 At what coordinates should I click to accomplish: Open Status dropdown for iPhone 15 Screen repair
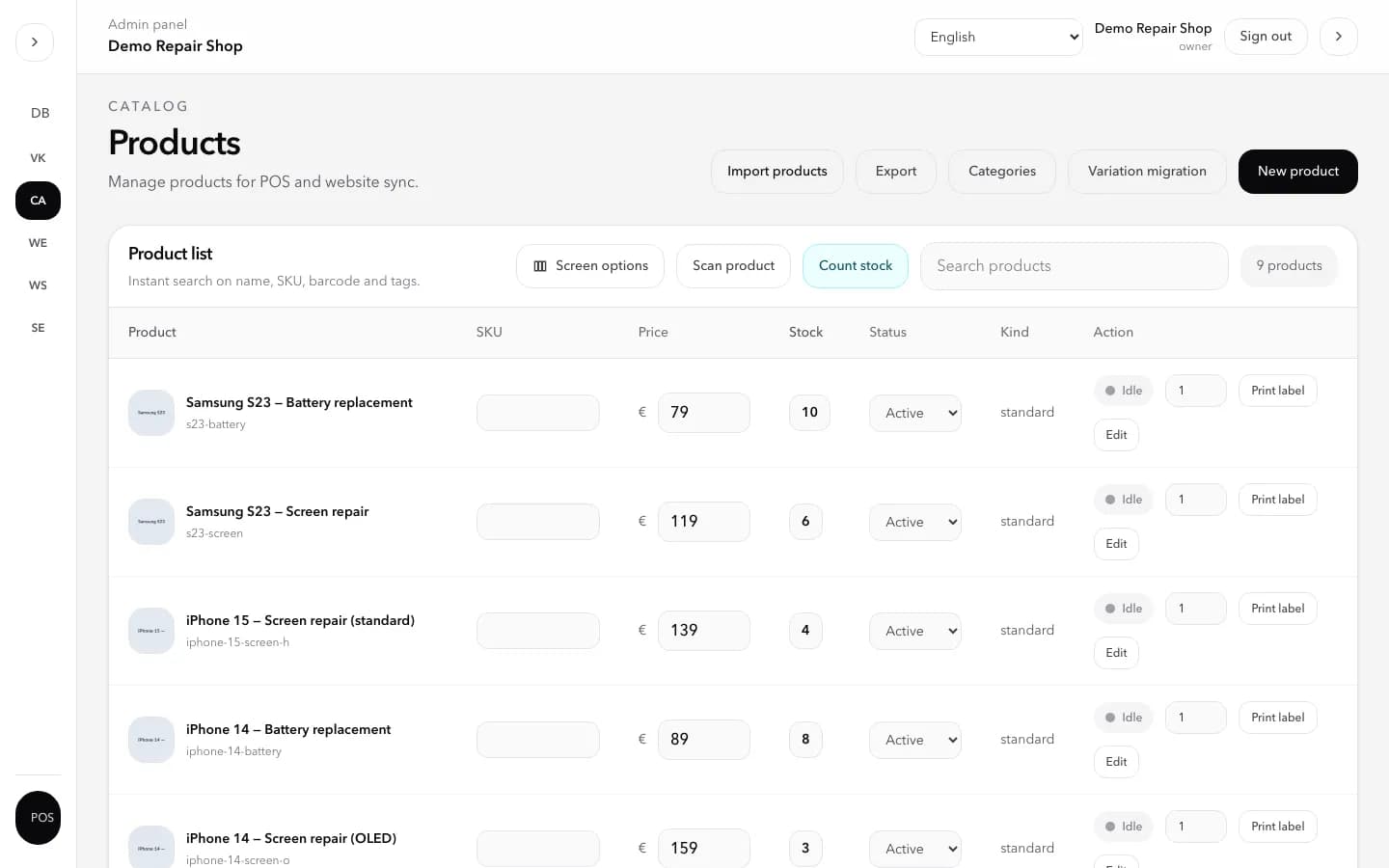(915, 631)
